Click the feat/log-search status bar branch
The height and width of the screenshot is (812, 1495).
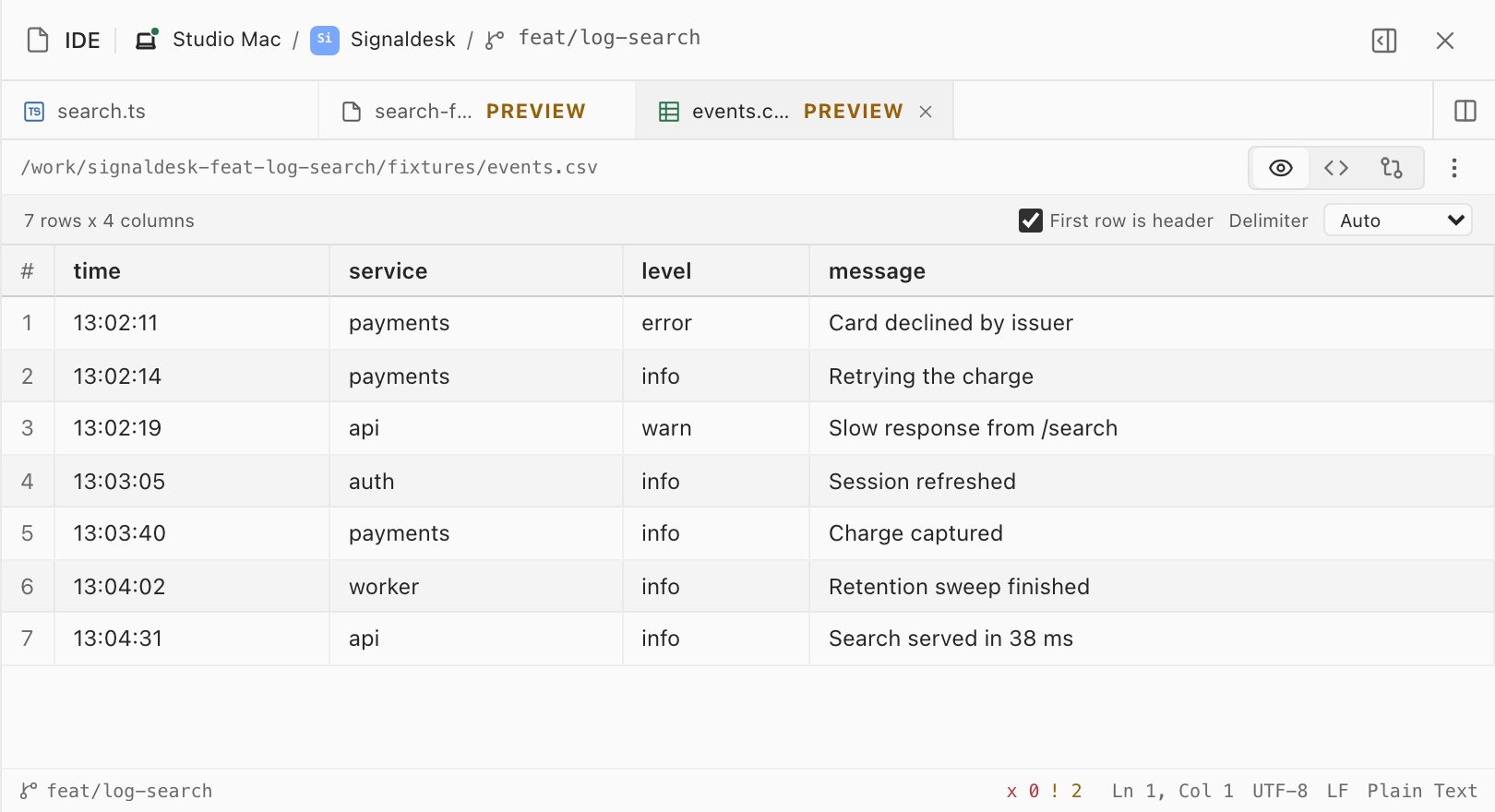coord(129,791)
